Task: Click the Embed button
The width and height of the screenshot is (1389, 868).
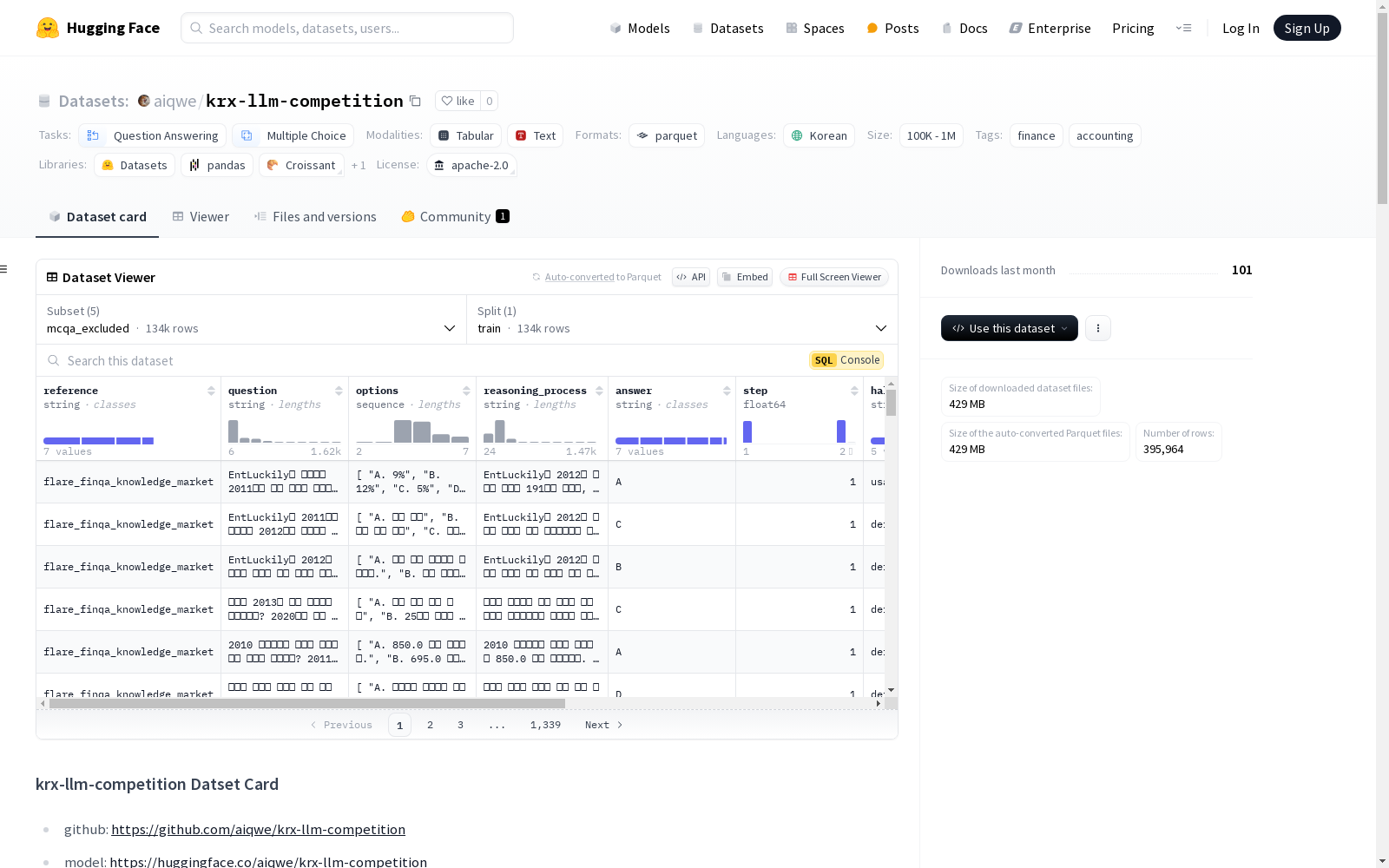Action: (745, 277)
